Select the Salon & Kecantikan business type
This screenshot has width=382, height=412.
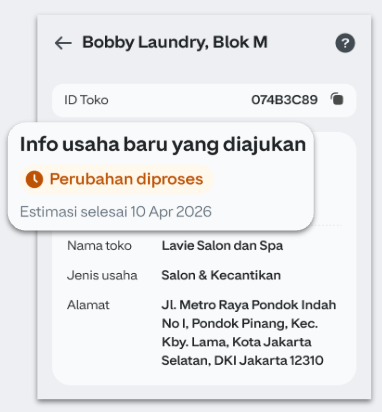221,275
